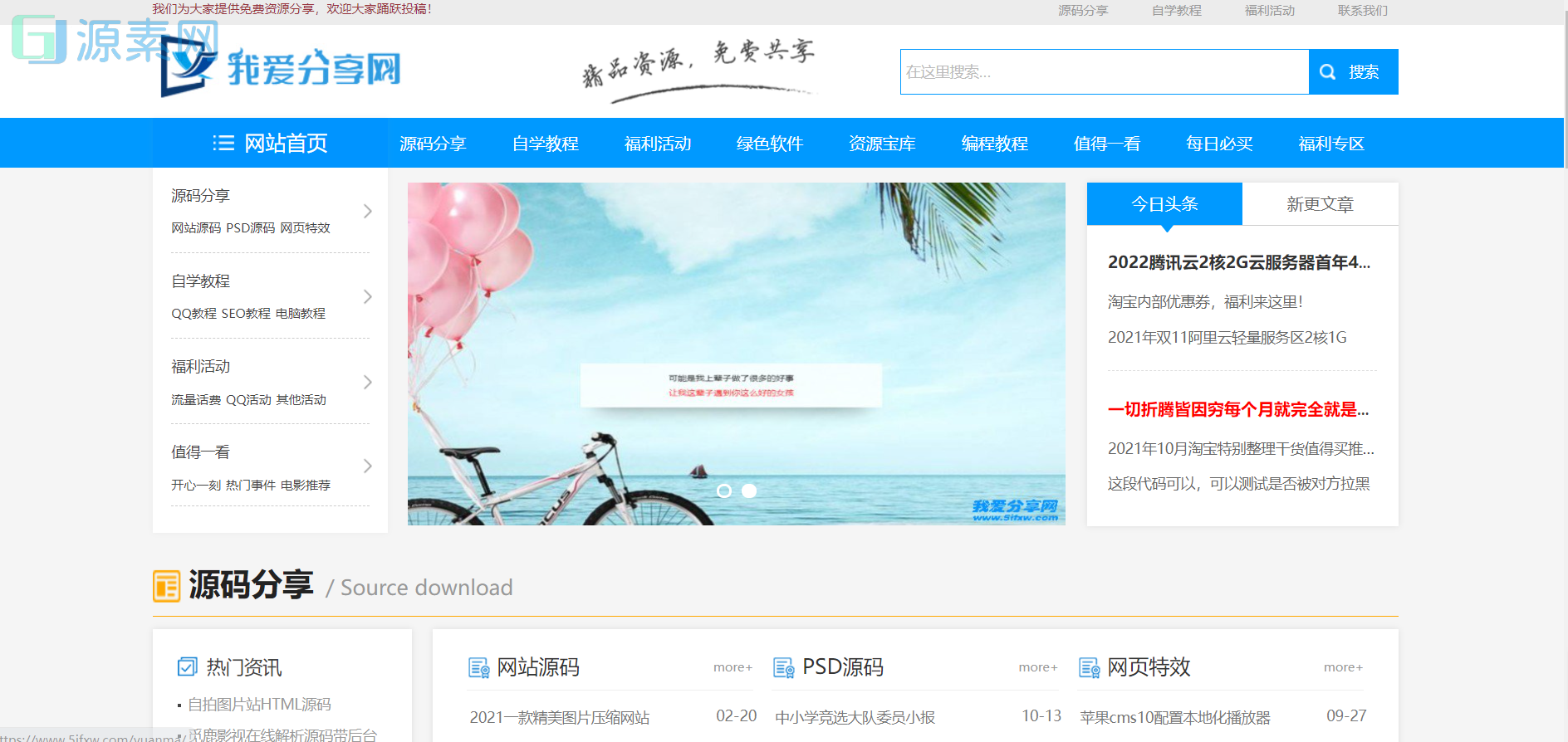Open red headline 一切折腾皆因穷
The width and height of the screenshot is (1568, 742).
tap(1238, 409)
